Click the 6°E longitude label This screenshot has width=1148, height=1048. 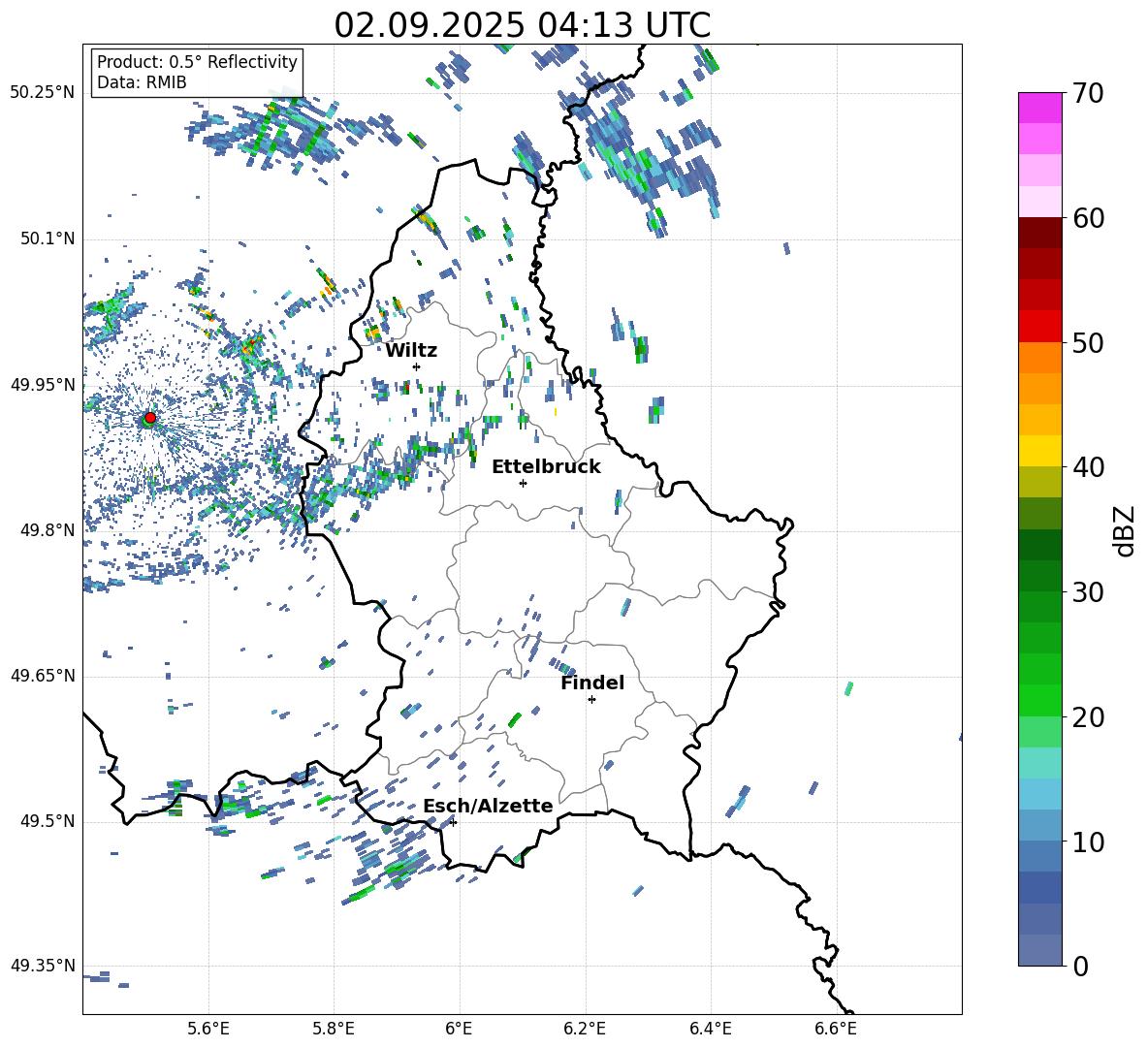[459, 1030]
